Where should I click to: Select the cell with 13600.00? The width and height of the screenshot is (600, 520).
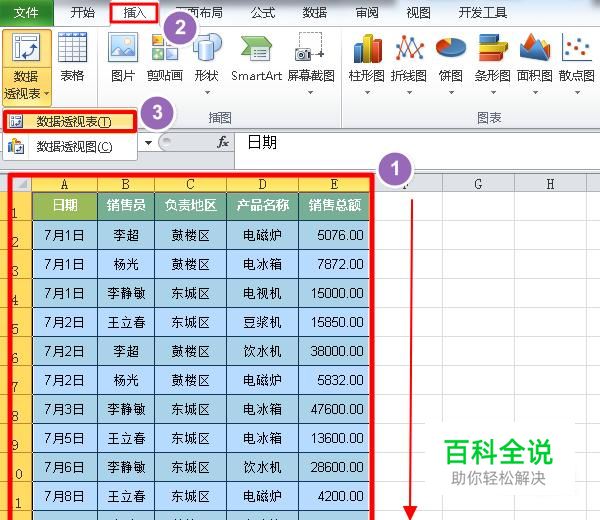tap(334, 438)
